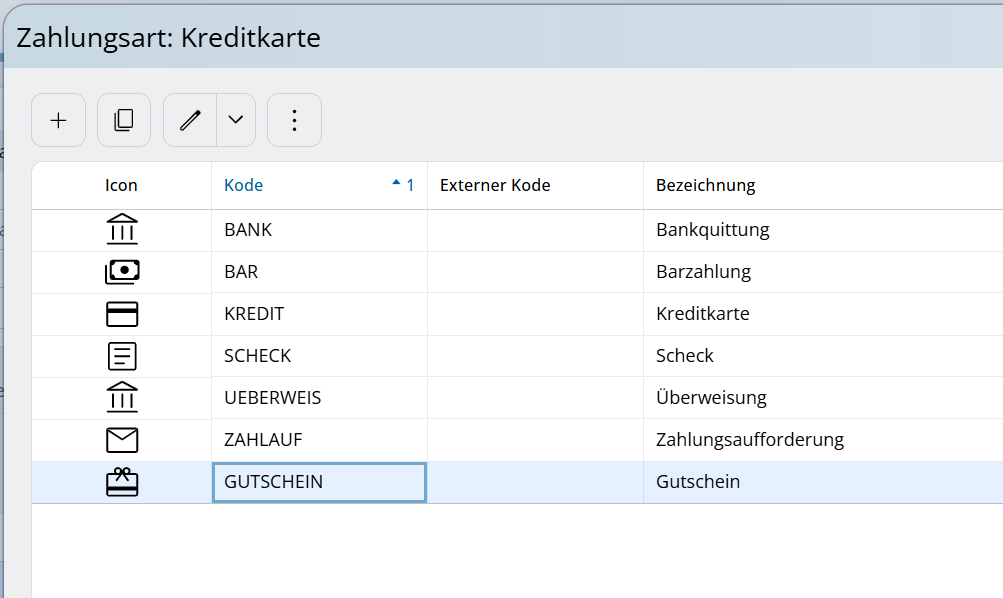1003x598 pixels.
Task: Click the Externer Kode column header
Action: coord(495,185)
